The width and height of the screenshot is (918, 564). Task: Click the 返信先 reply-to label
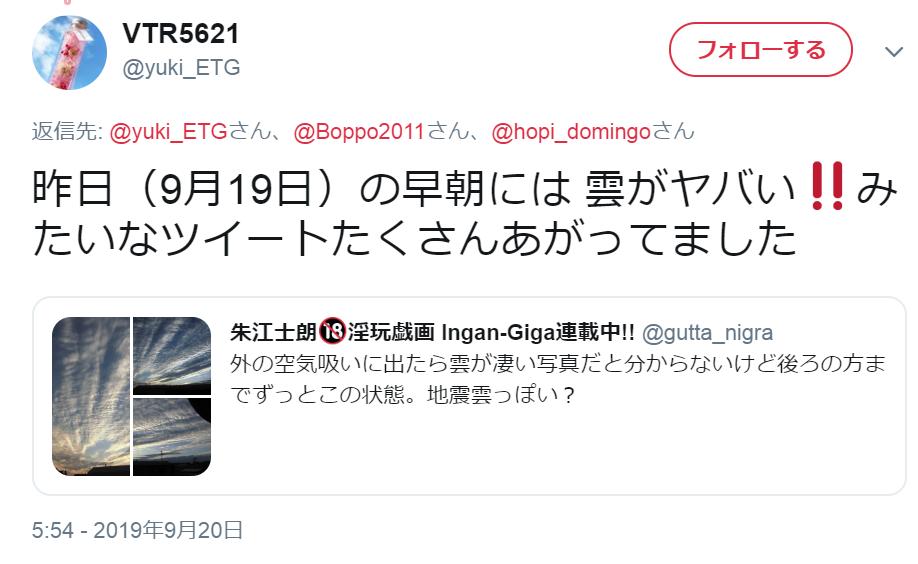click(67, 131)
